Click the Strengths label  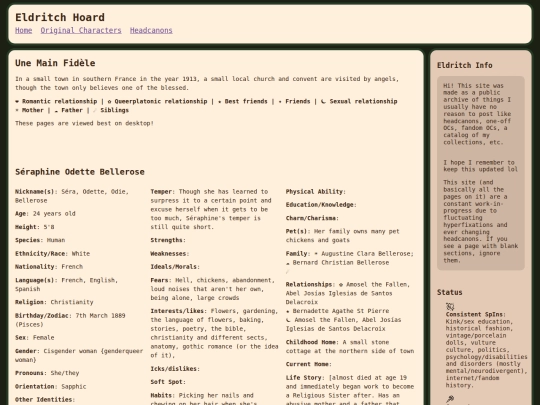(168, 240)
